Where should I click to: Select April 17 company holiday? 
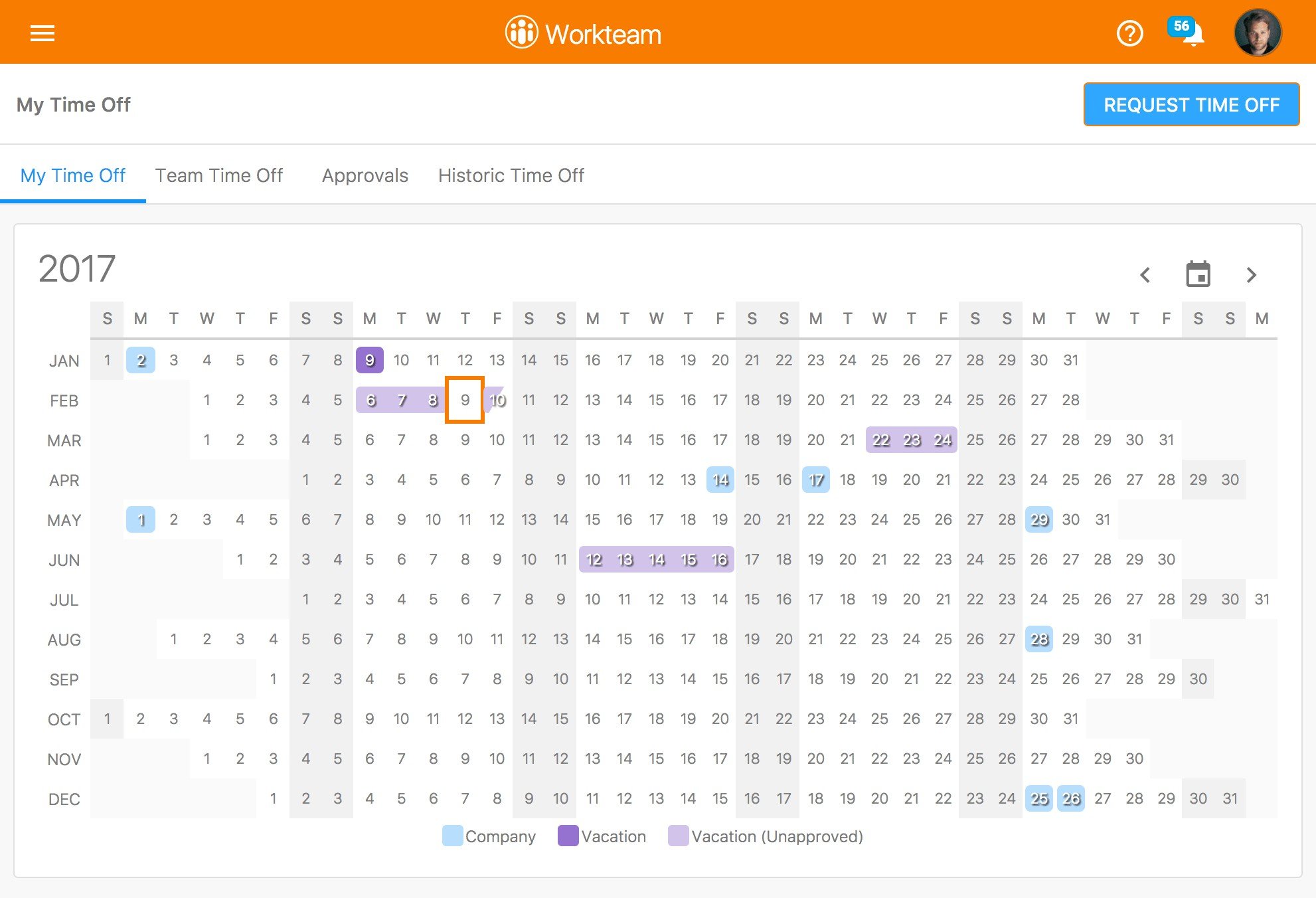pyautogui.click(x=816, y=480)
